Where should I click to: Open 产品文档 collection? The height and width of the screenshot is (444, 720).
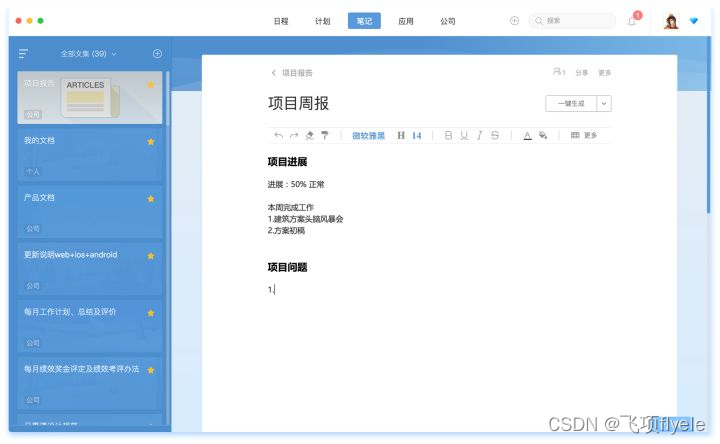(90, 212)
